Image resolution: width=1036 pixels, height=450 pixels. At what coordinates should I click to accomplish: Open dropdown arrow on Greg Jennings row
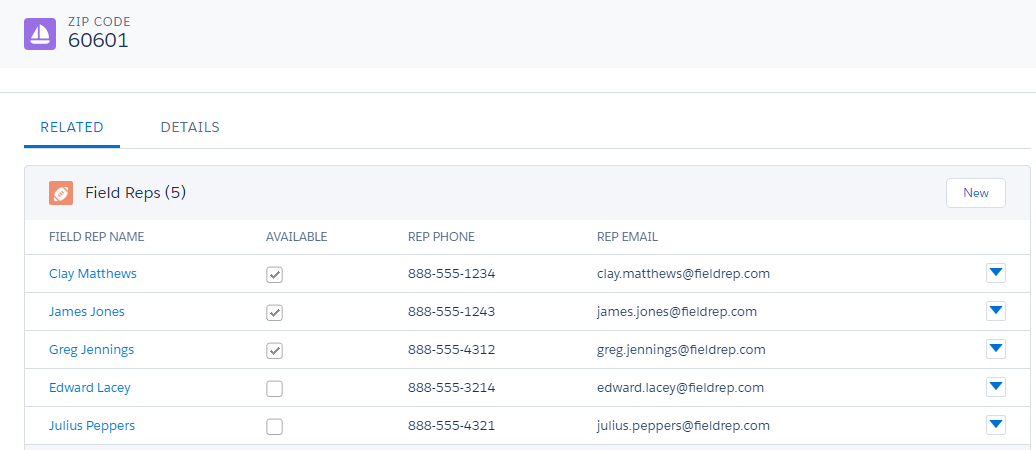coord(996,349)
